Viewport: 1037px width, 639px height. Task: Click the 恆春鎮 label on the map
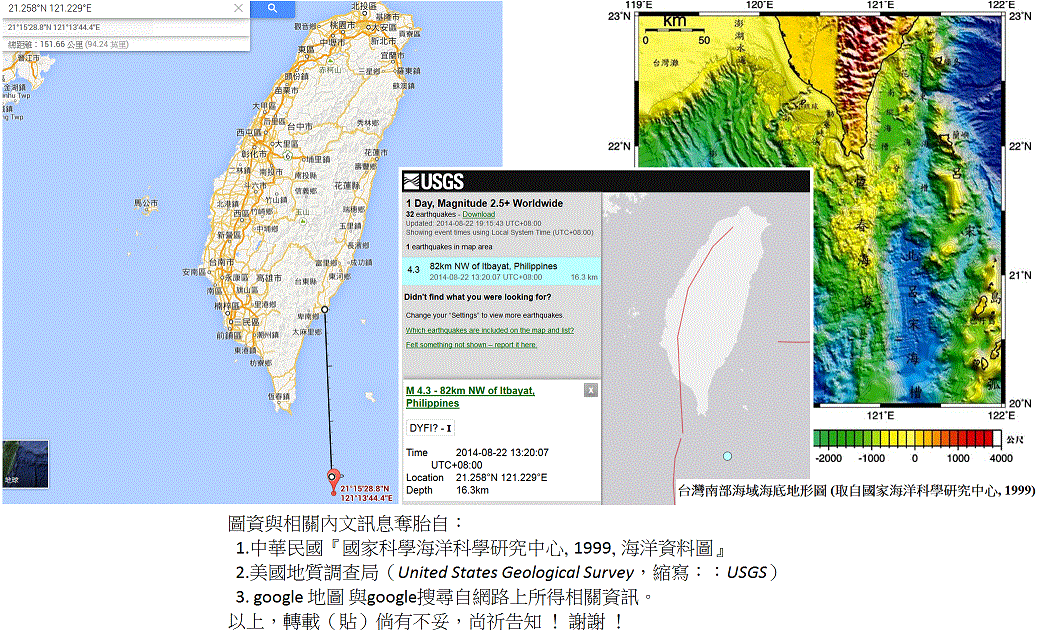click(x=278, y=396)
